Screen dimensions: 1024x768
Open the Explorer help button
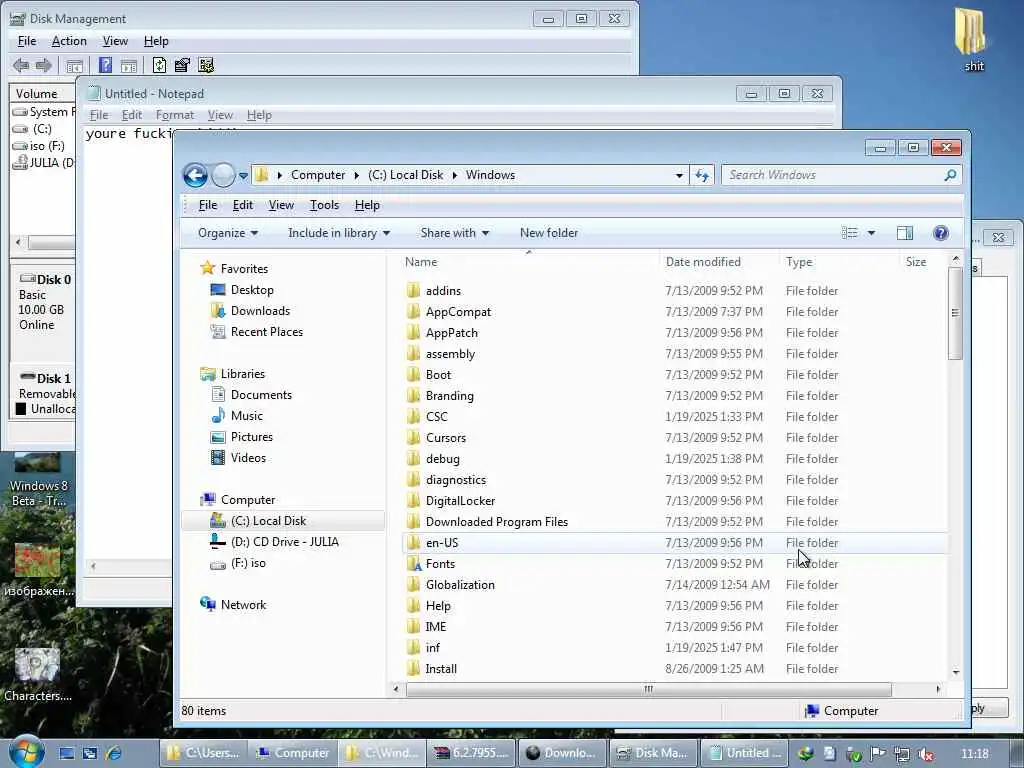point(940,233)
